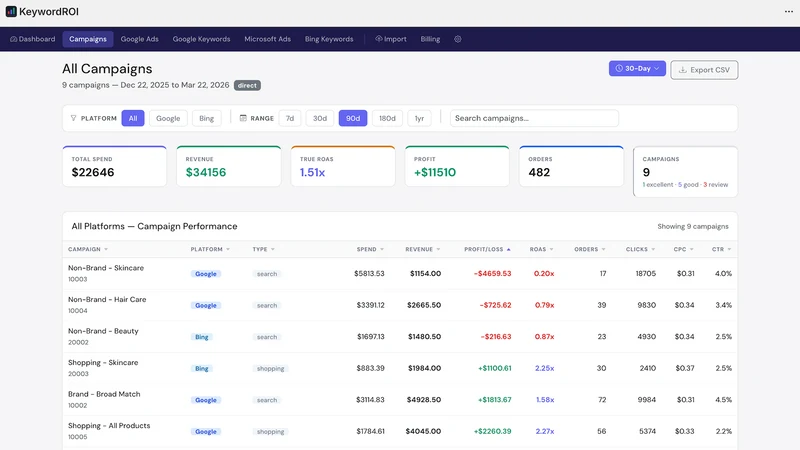Click the 0.79x ROAS value
Screen dimensions: 800x450
tap(544, 306)
